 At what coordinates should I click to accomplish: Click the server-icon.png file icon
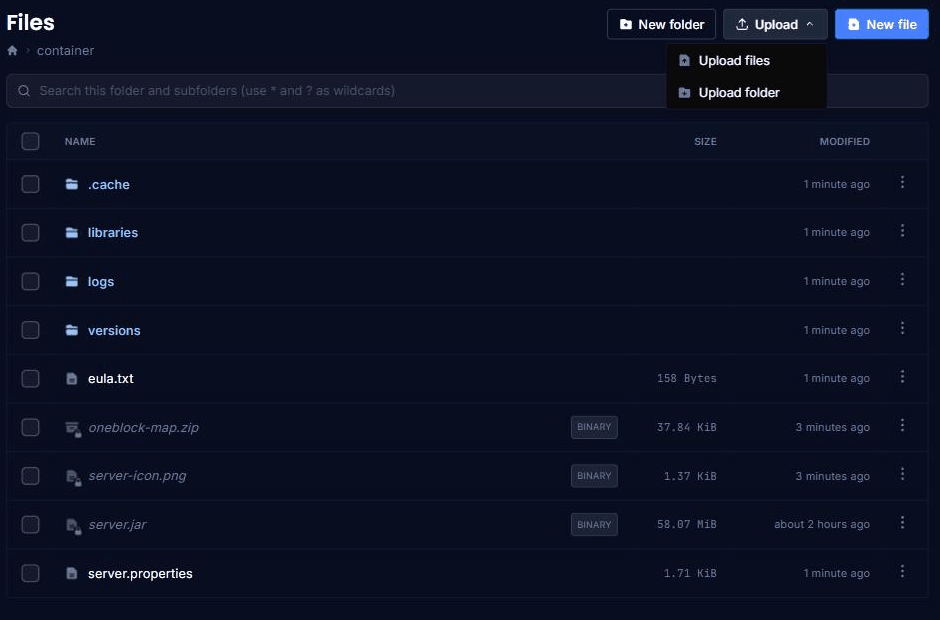tap(73, 478)
